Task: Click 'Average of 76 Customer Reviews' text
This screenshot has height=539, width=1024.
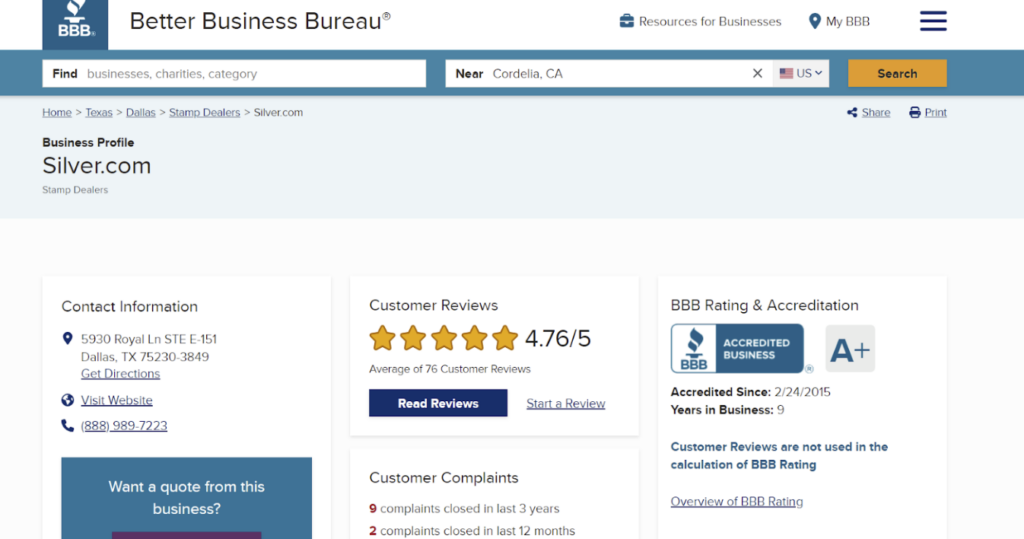Action: click(450, 369)
